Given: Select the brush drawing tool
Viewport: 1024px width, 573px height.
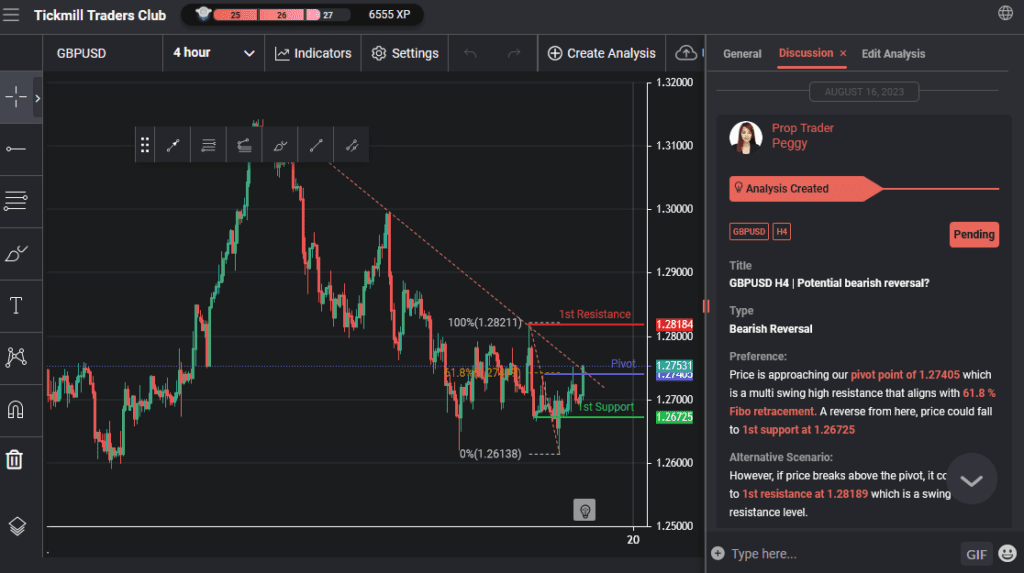Looking at the screenshot, I should [16, 254].
